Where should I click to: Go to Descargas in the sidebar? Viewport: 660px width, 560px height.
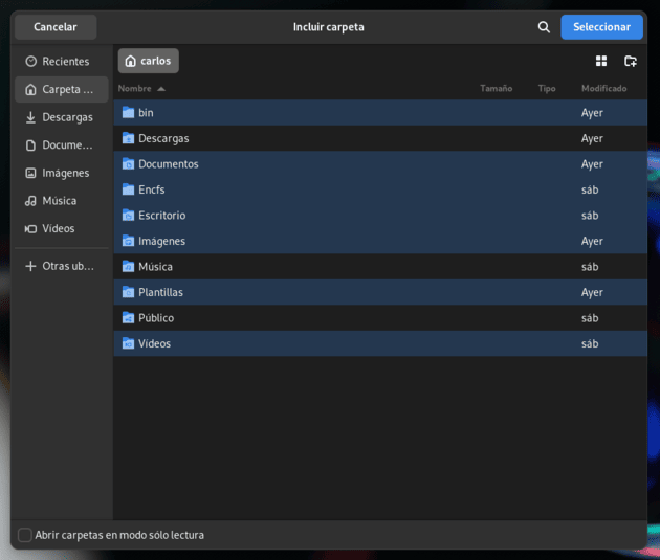(61, 117)
